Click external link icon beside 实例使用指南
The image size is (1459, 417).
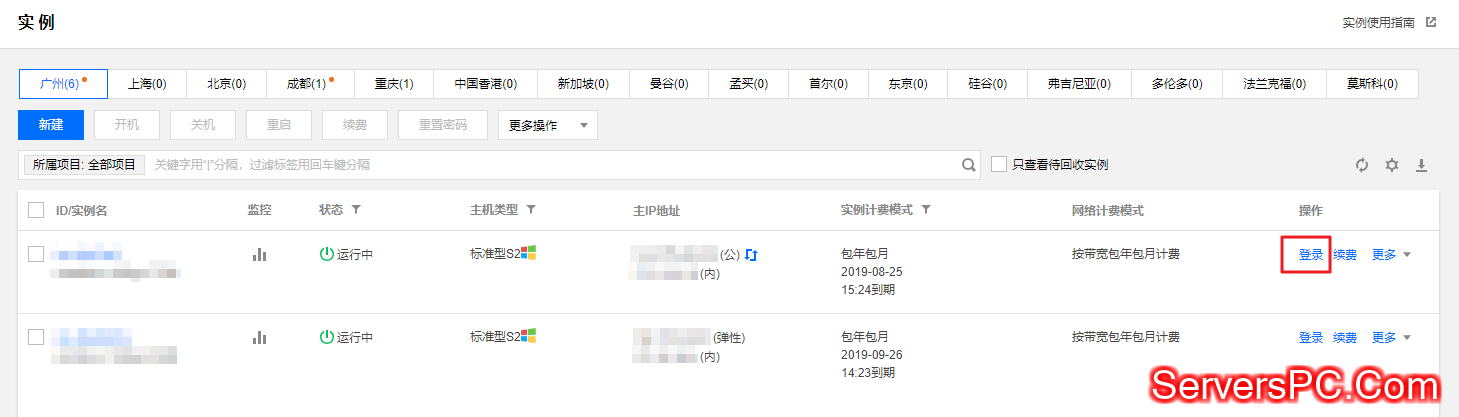point(1431,22)
